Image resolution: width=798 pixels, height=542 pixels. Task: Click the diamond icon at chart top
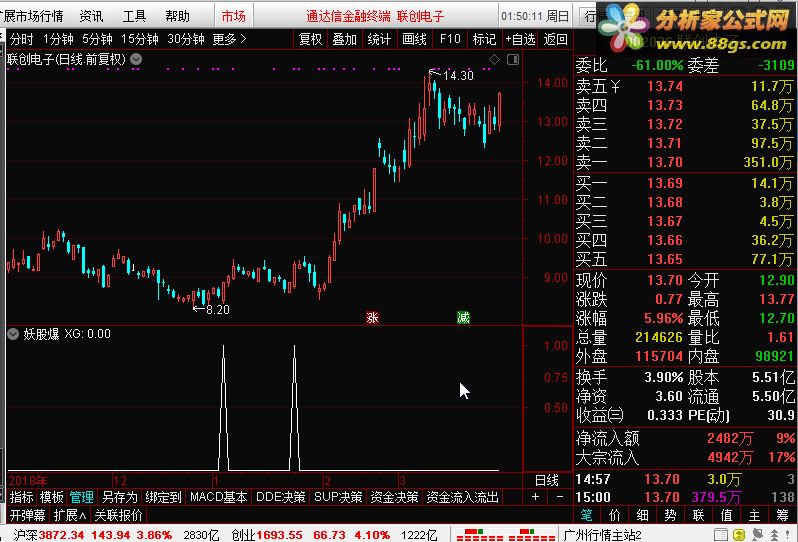pos(494,60)
